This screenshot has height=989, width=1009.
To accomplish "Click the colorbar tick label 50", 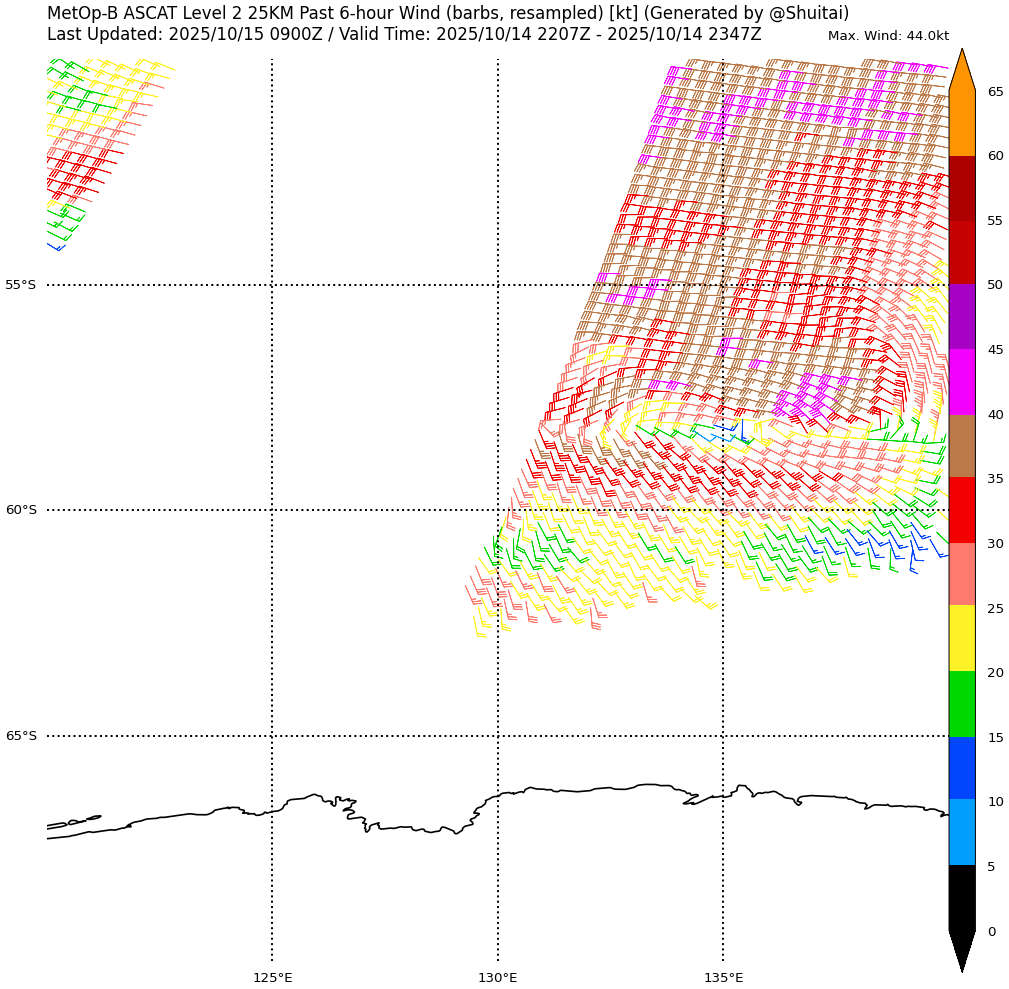I will click(995, 285).
